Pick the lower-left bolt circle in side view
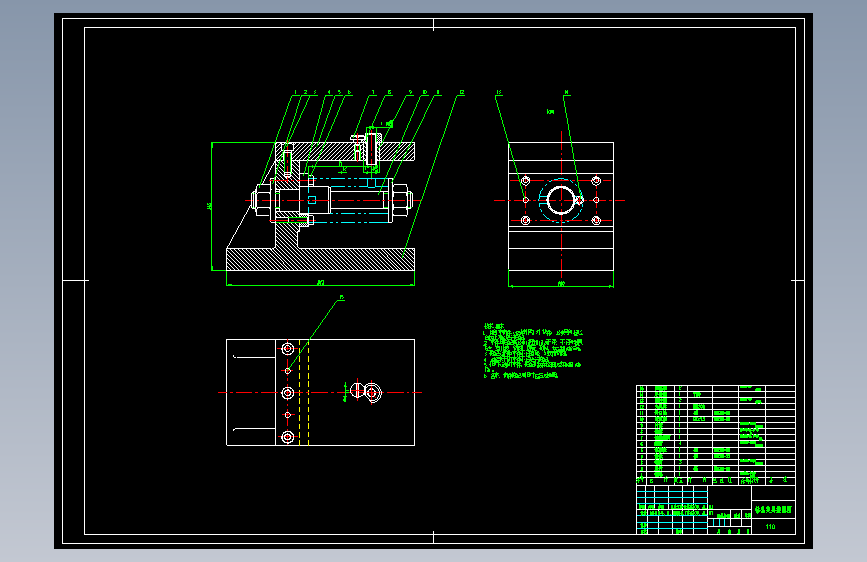This screenshot has width=867, height=562. [x=526, y=220]
